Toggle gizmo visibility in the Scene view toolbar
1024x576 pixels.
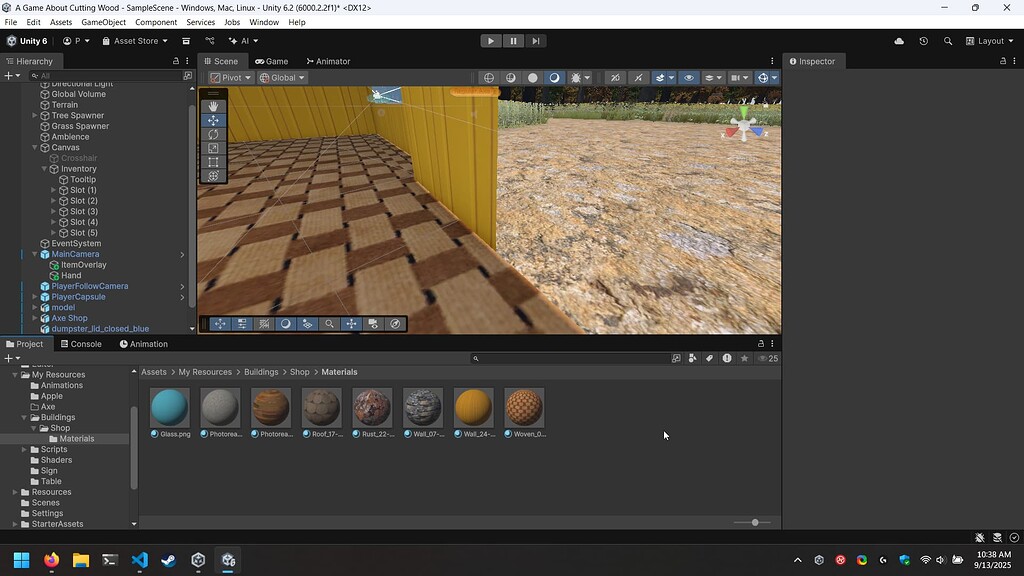pos(763,77)
